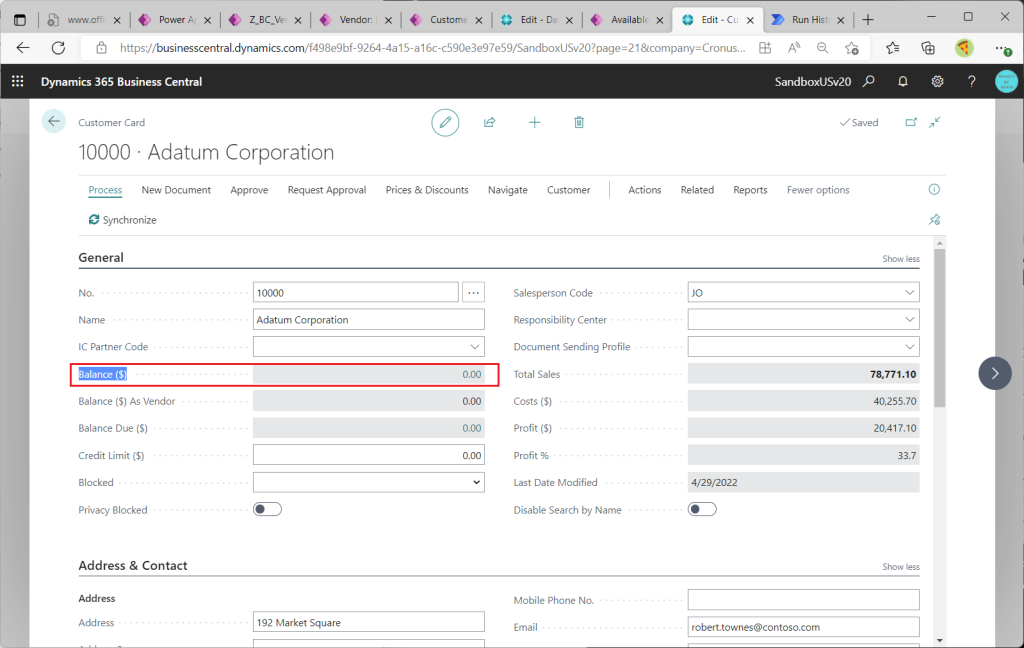
Task: Toggle the Privacy Blocked switch
Action: click(267, 509)
